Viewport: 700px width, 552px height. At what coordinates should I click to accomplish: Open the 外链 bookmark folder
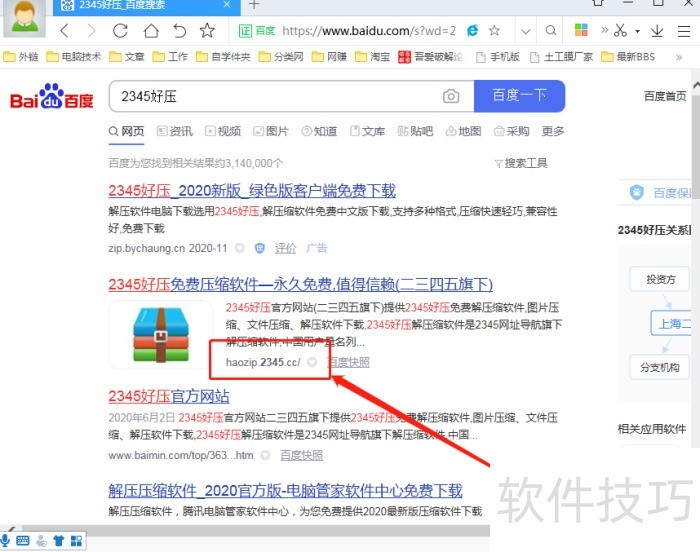click(21, 57)
